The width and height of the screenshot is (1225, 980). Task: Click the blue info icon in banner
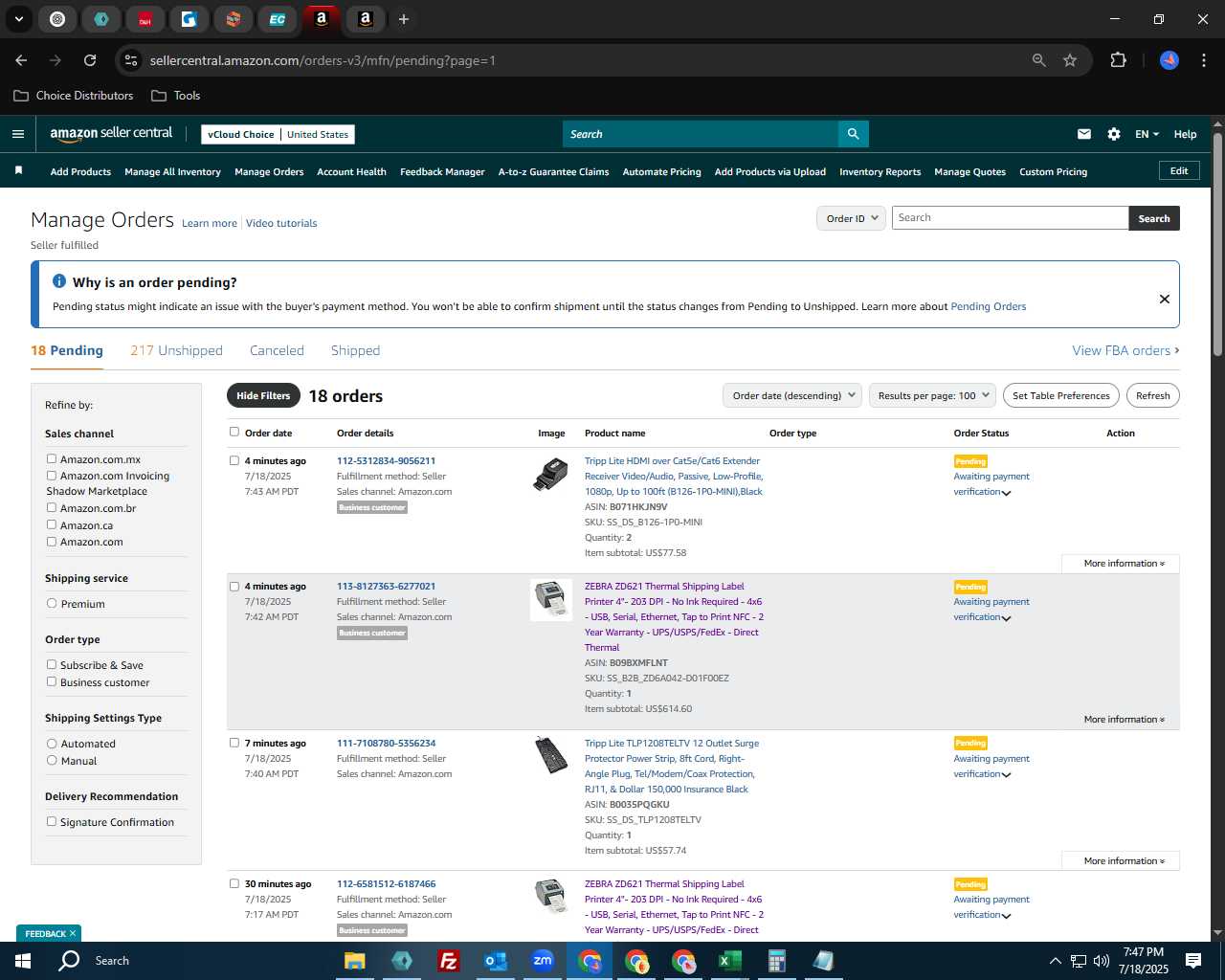59,281
